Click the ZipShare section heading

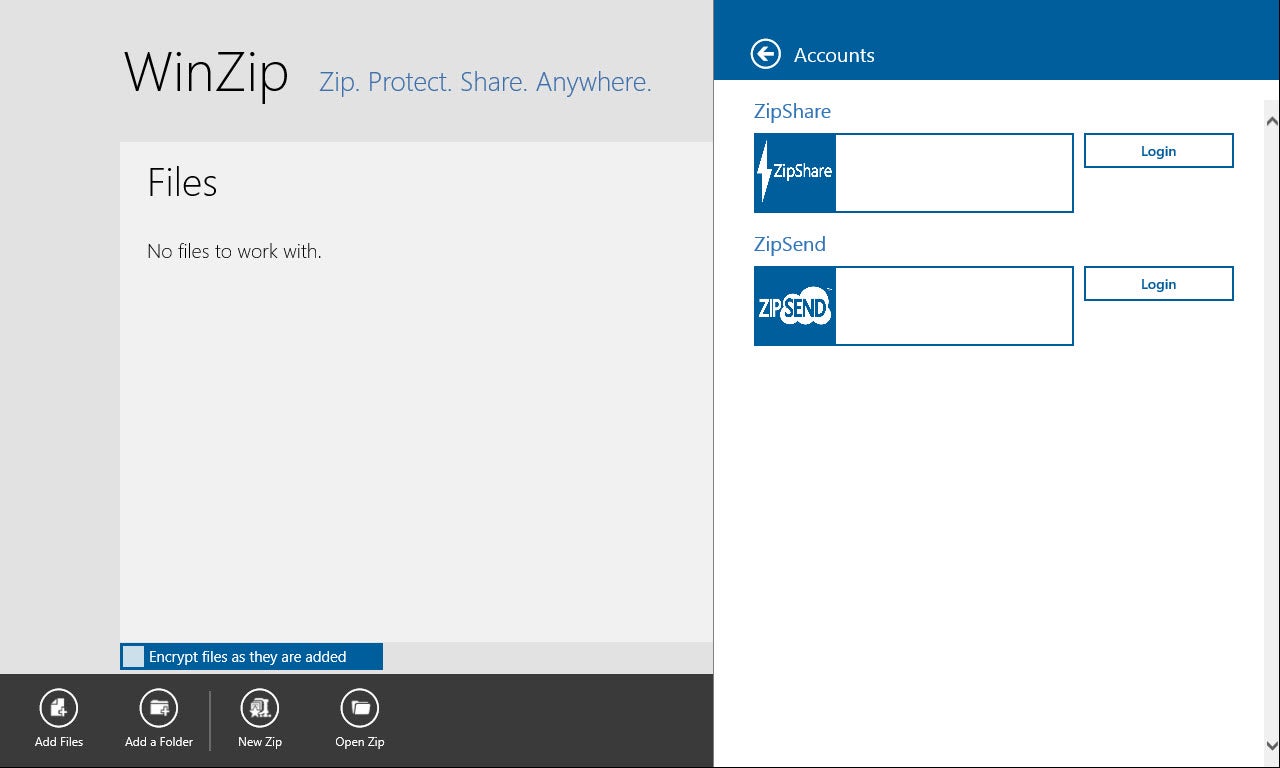tap(792, 111)
